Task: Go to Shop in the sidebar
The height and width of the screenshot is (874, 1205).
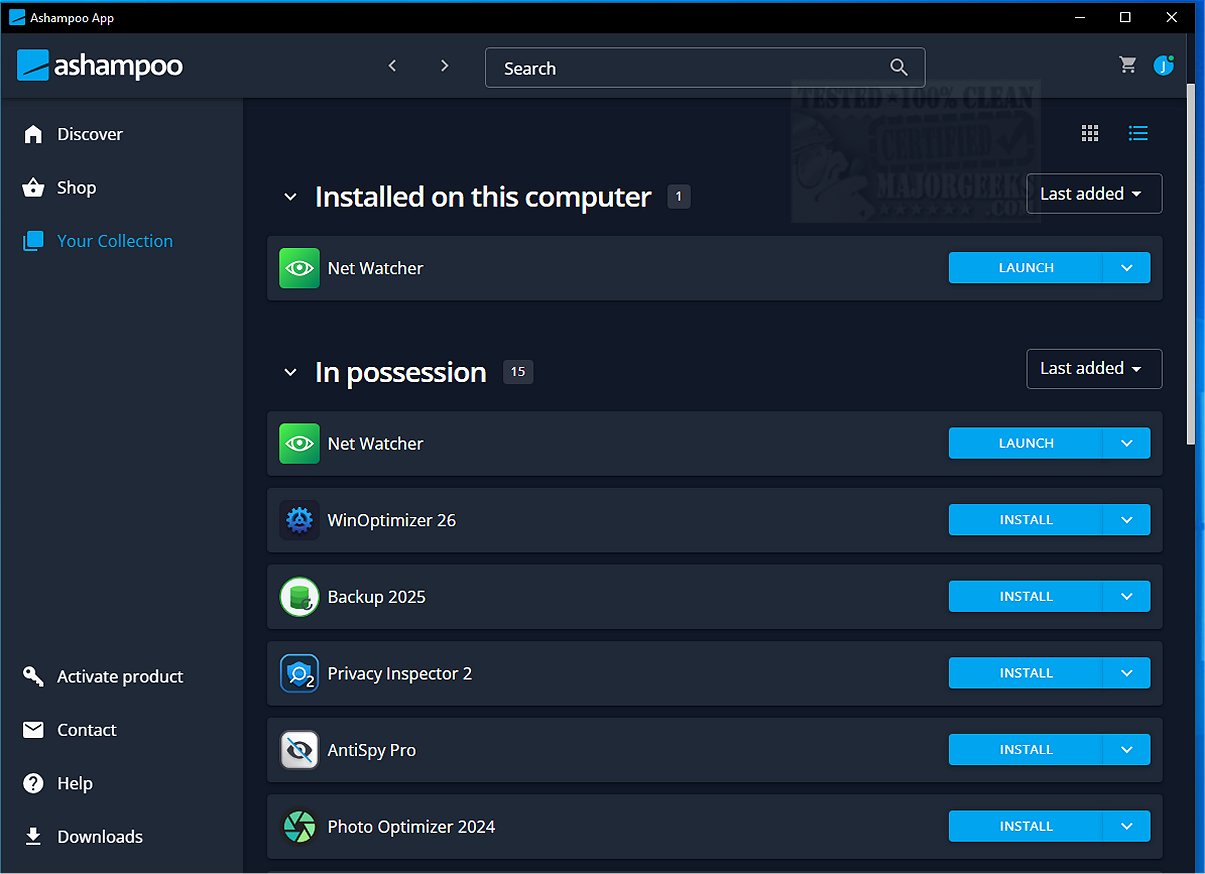Action: coord(76,188)
